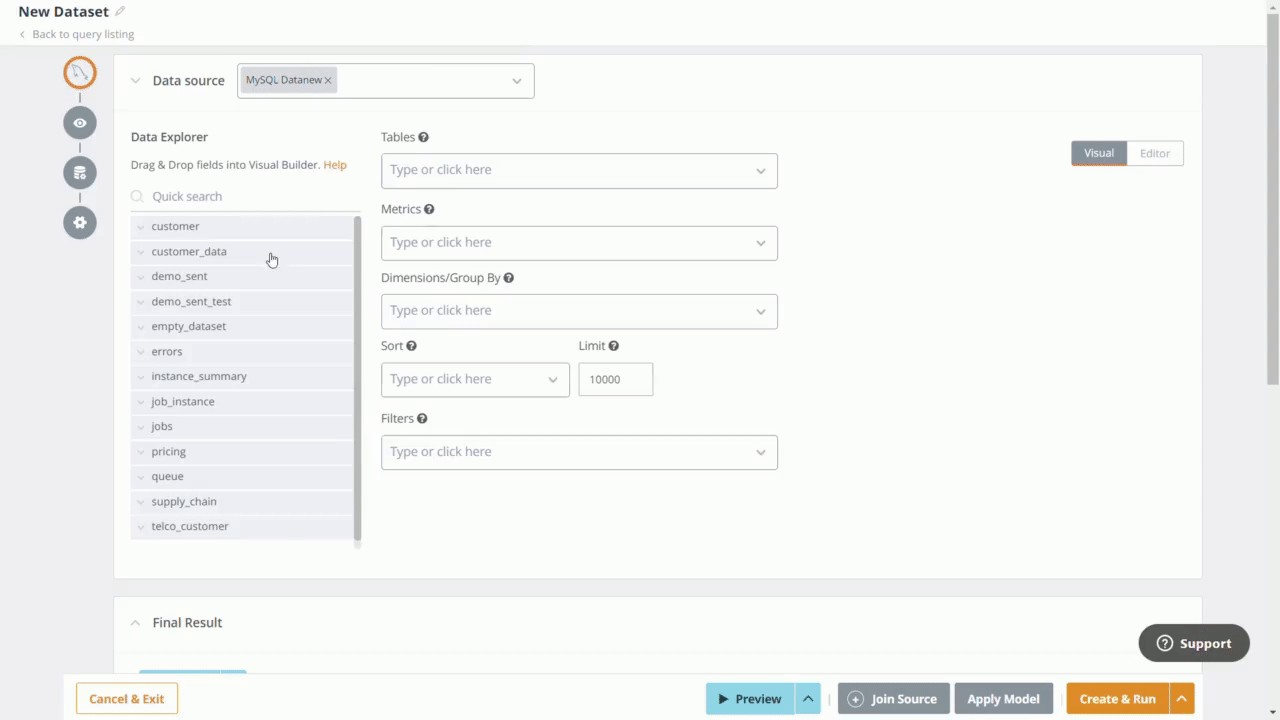Remove the MySQL Datanew source tag
This screenshot has width=1280, height=720.
click(327, 80)
